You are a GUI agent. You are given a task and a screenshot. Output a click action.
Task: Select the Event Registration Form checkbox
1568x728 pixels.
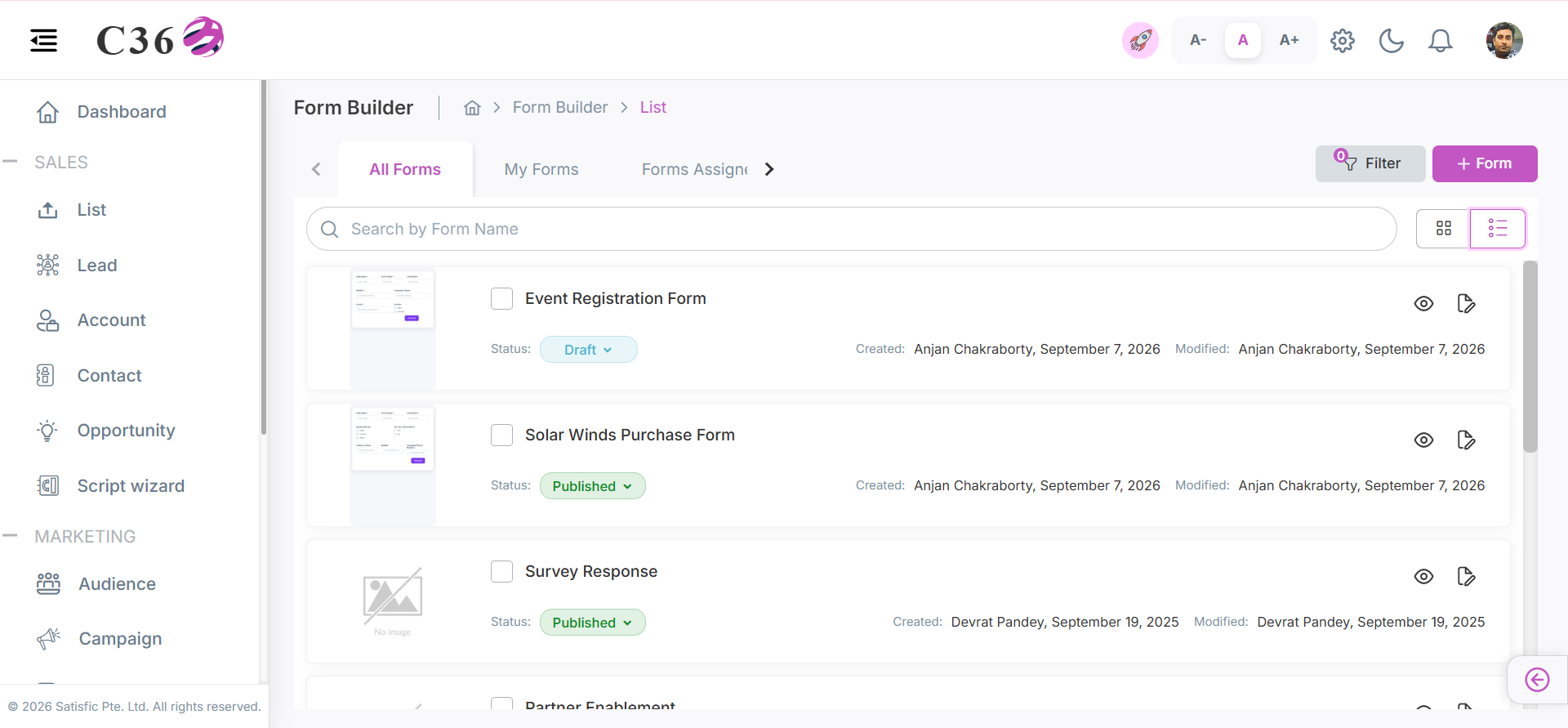(x=502, y=299)
